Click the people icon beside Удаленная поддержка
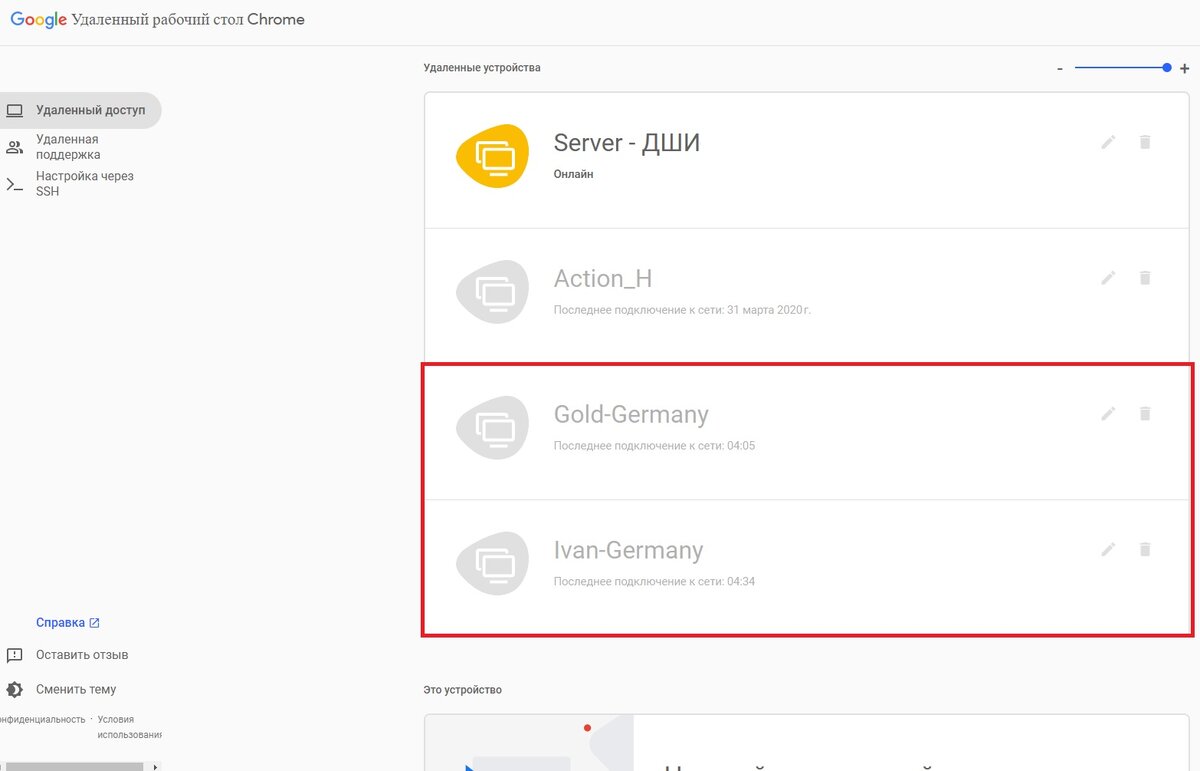Screen dimensions: 1200x771 (14, 147)
